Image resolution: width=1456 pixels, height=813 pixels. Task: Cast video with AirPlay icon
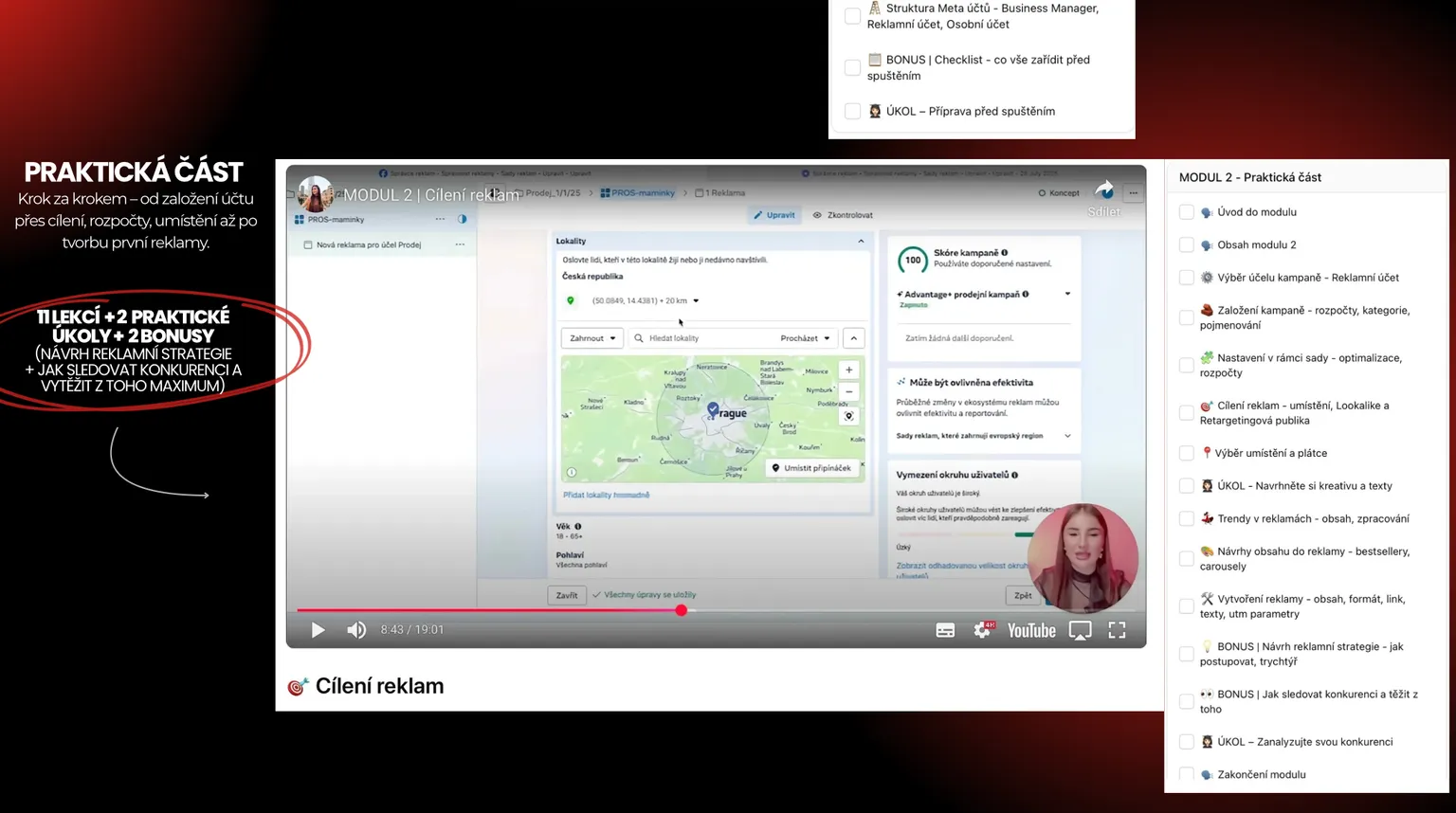coord(1080,630)
